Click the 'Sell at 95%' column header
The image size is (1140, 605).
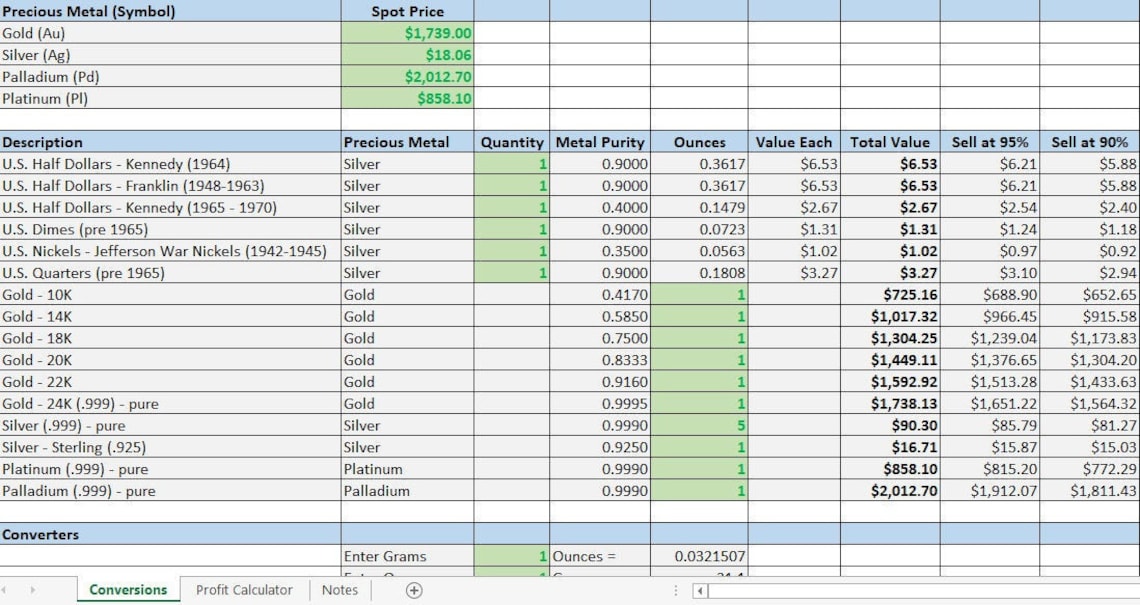[x=990, y=142]
